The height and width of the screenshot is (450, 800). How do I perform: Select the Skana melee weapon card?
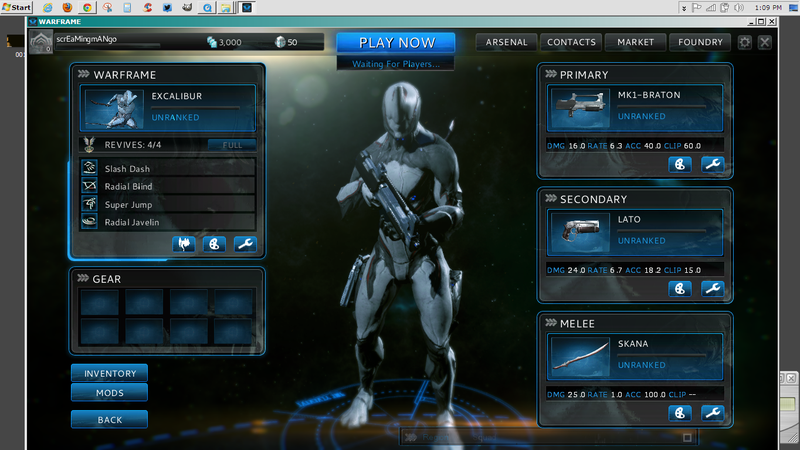[x=635, y=357]
